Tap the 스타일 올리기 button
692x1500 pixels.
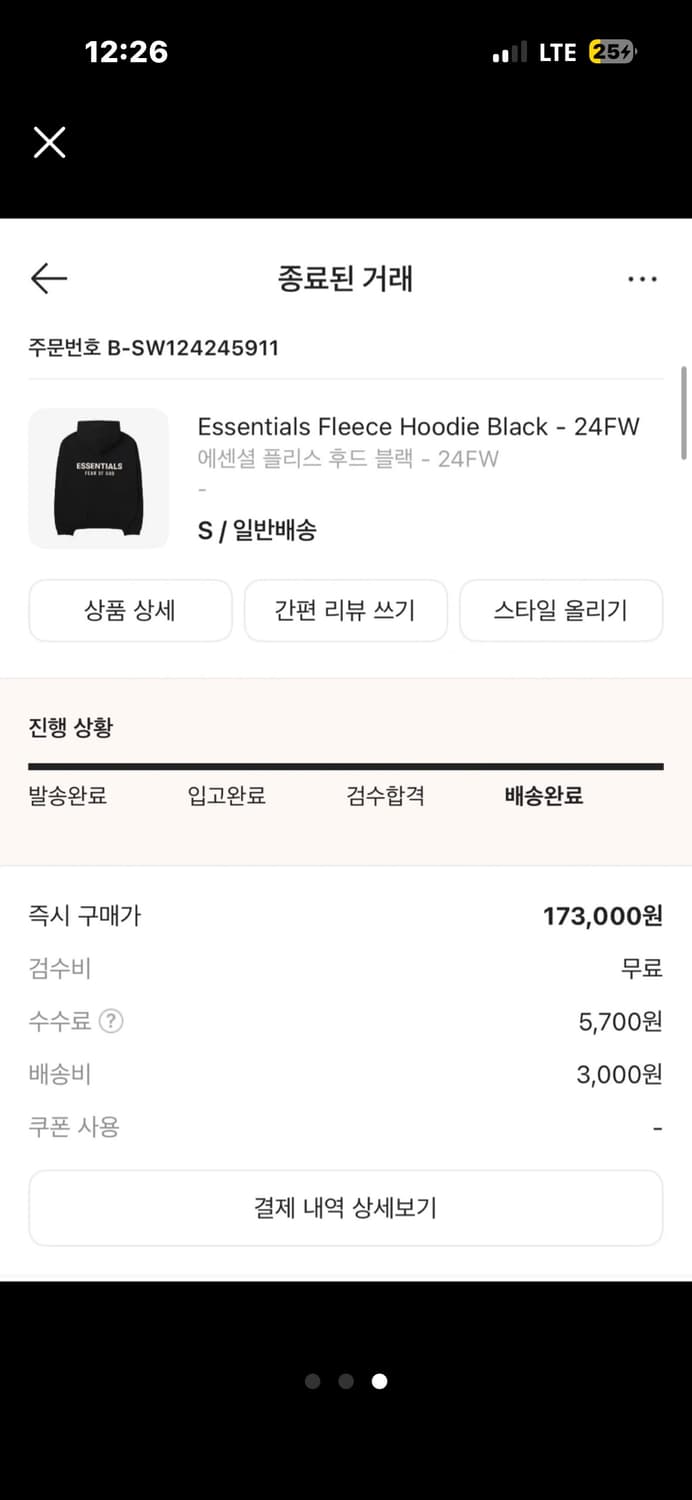tap(561, 611)
